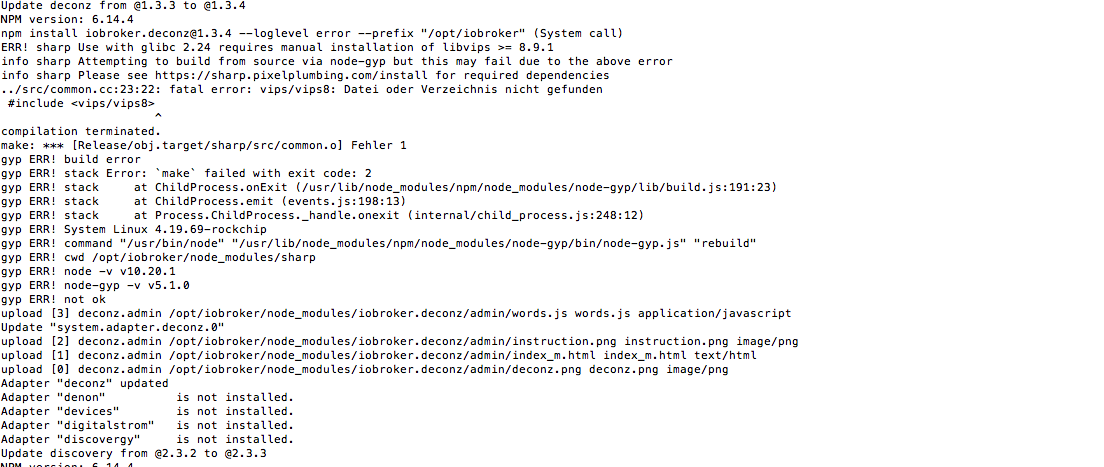Viewport: 1104px width, 467px height.
Task: Click the 'Update "system.adapter.deconz.0"' line
Action: click(x=113, y=328)
